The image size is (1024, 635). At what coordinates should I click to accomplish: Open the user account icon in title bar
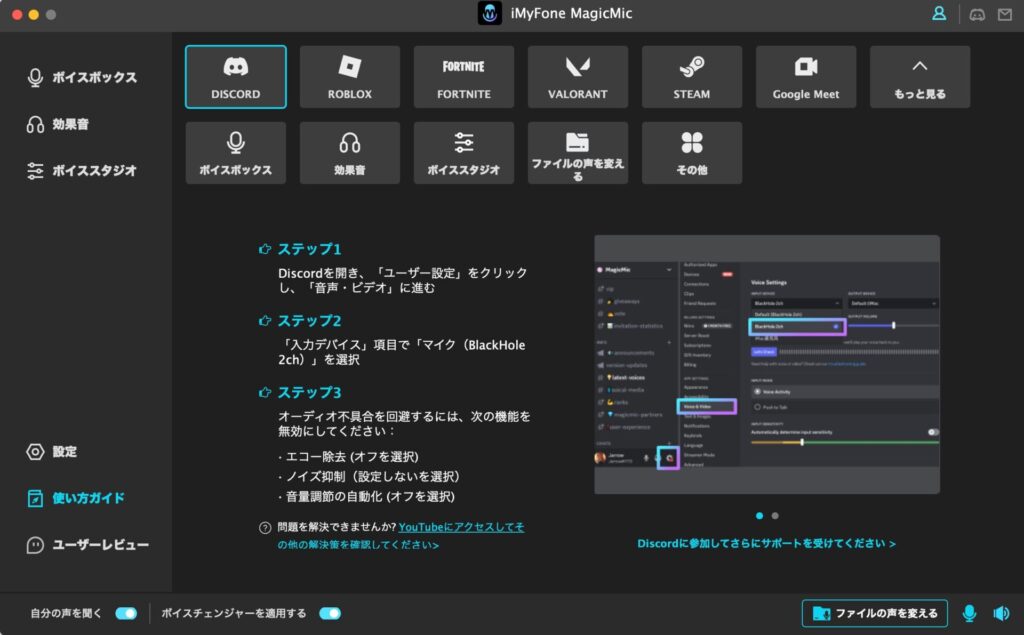pyautogui.click(x=939, y=14)
